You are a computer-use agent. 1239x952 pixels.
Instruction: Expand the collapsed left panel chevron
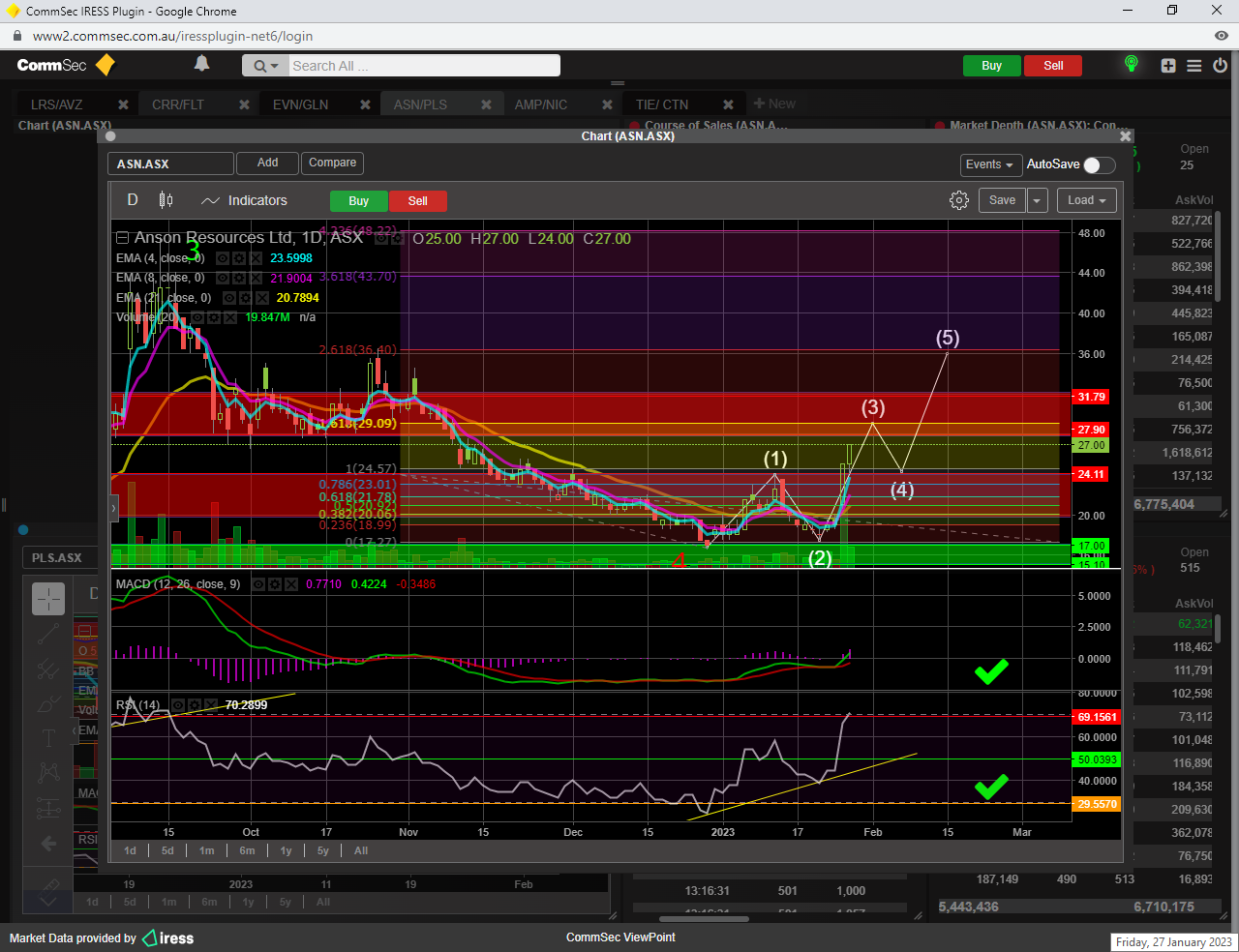tap(113, 507)
